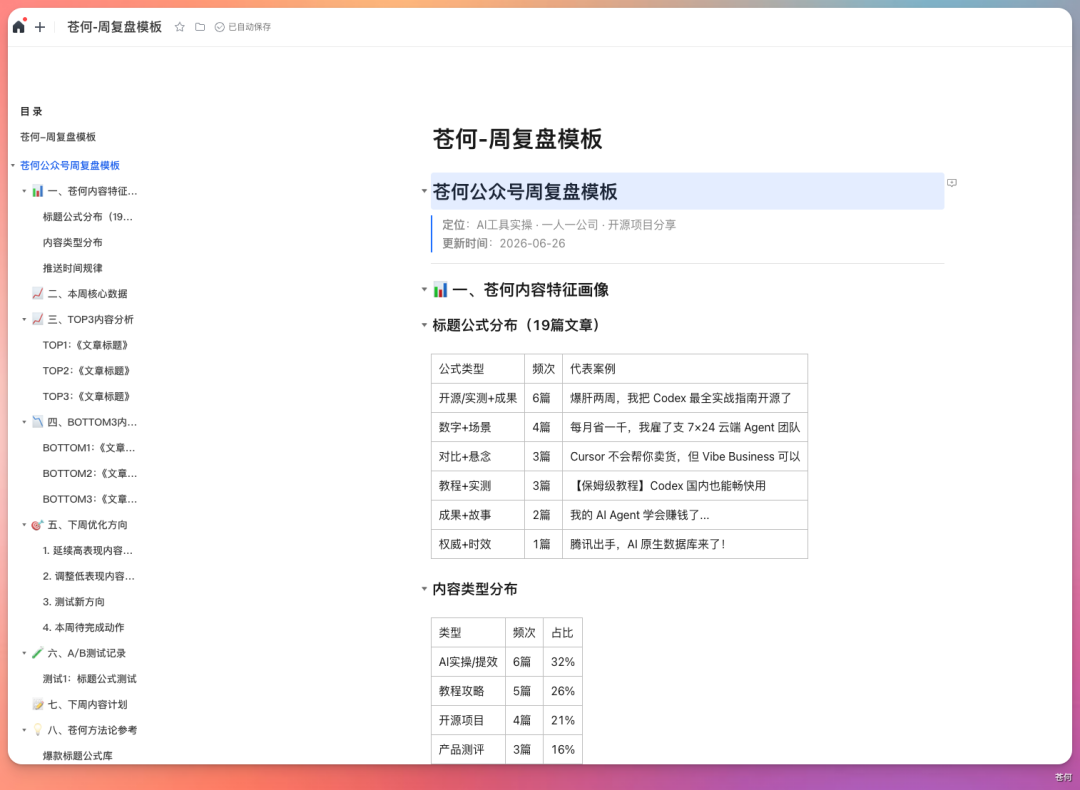The height and width of the screenshot is (790, 1080).
Task: Open 二、本周核心数据 in the outline
Action: pos(80,293)
